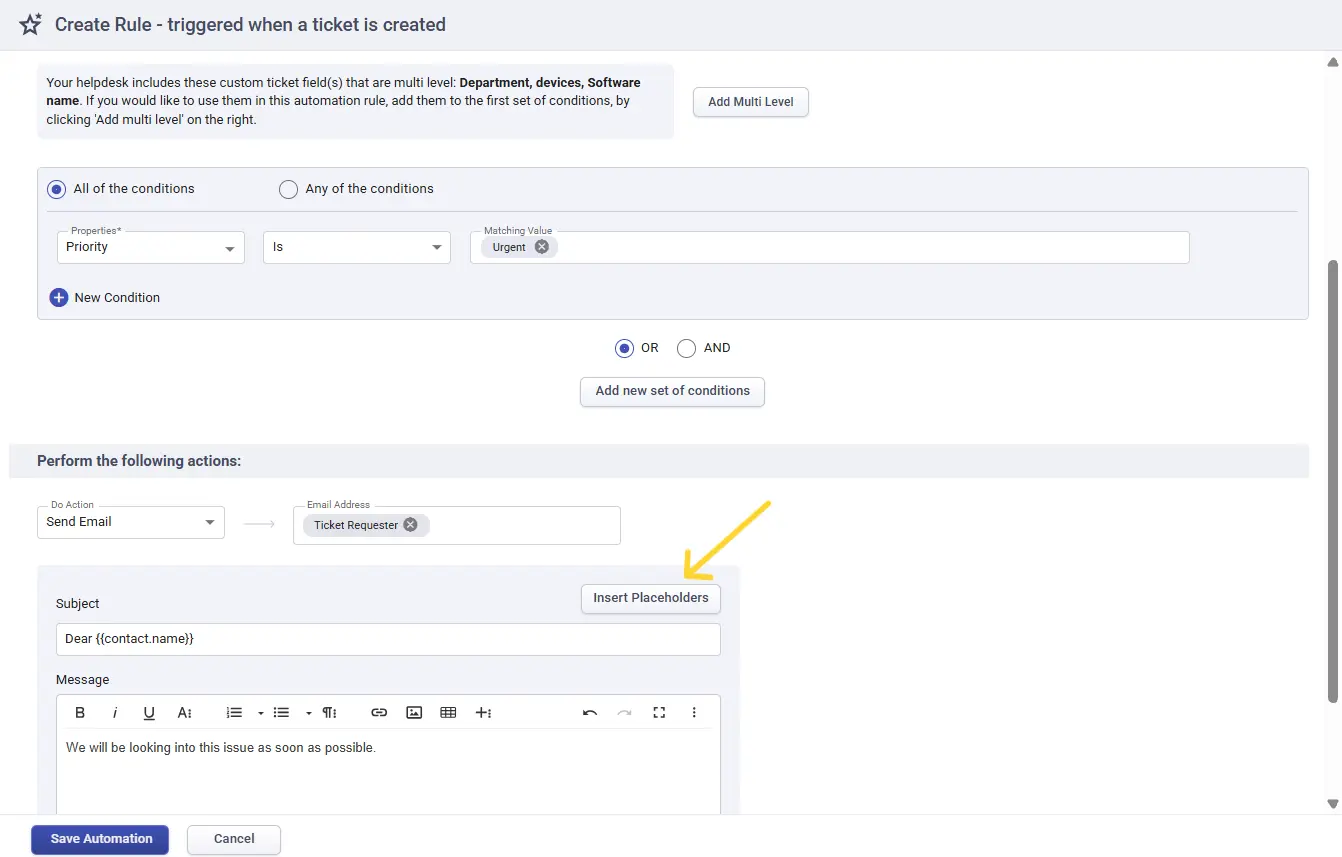Click in the Matching Value field
This screenshot has height=857, width=1342.
tap(829, 247)
